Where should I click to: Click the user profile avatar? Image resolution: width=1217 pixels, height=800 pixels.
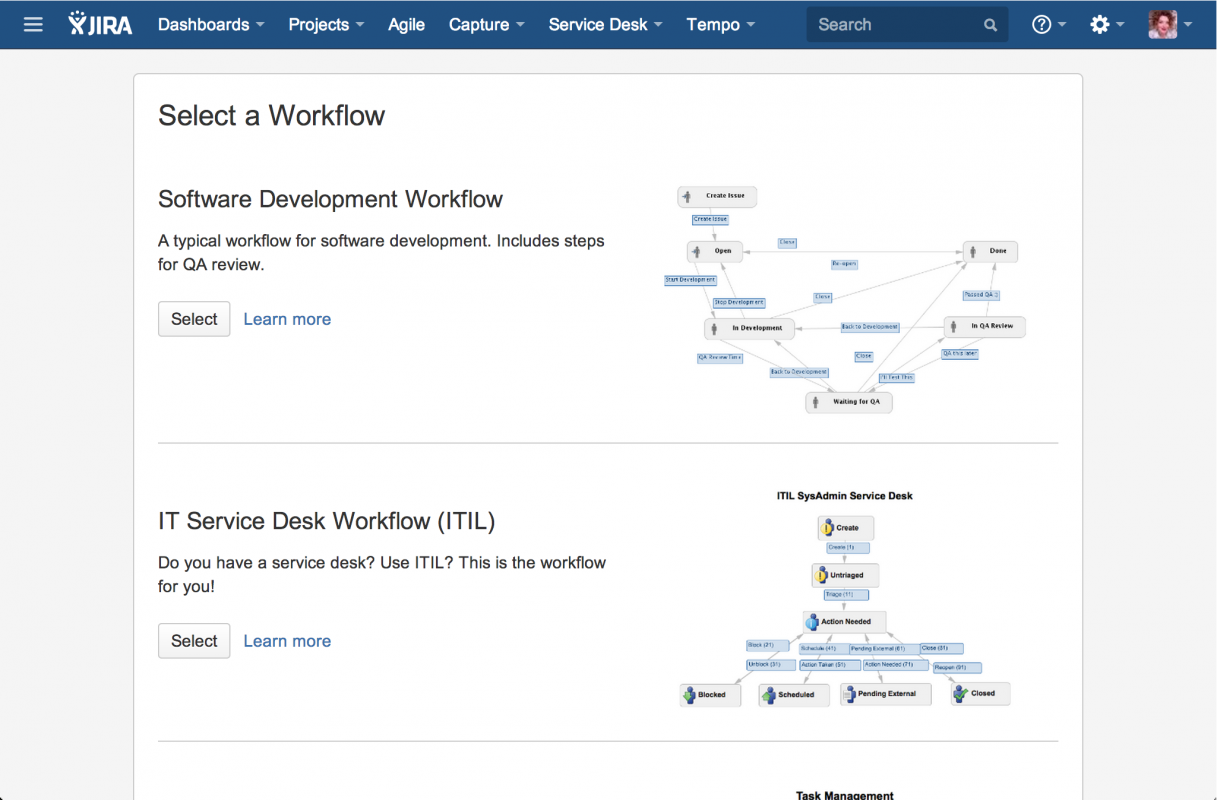point(1162,24)
